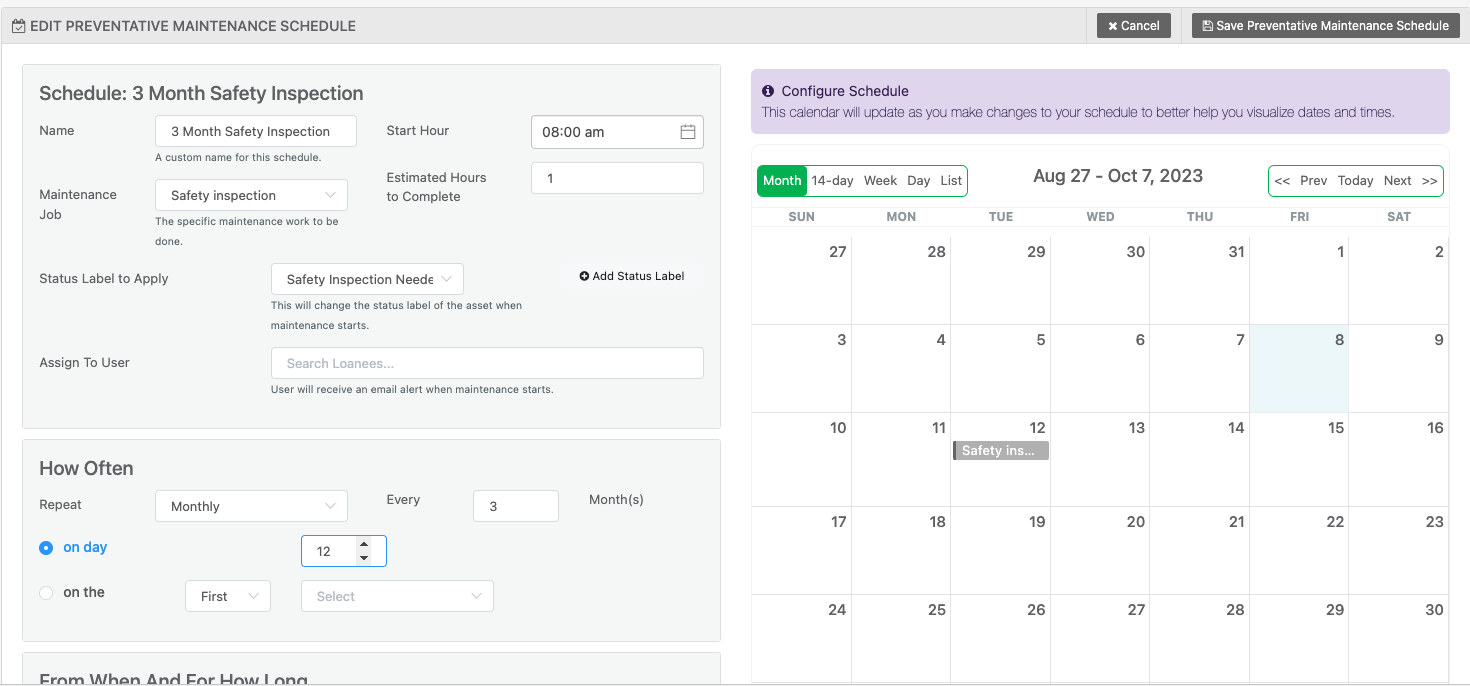
Task: Click the info icon beside Configure Schedule
Action: pyautogui.click(x=768, y=91)
